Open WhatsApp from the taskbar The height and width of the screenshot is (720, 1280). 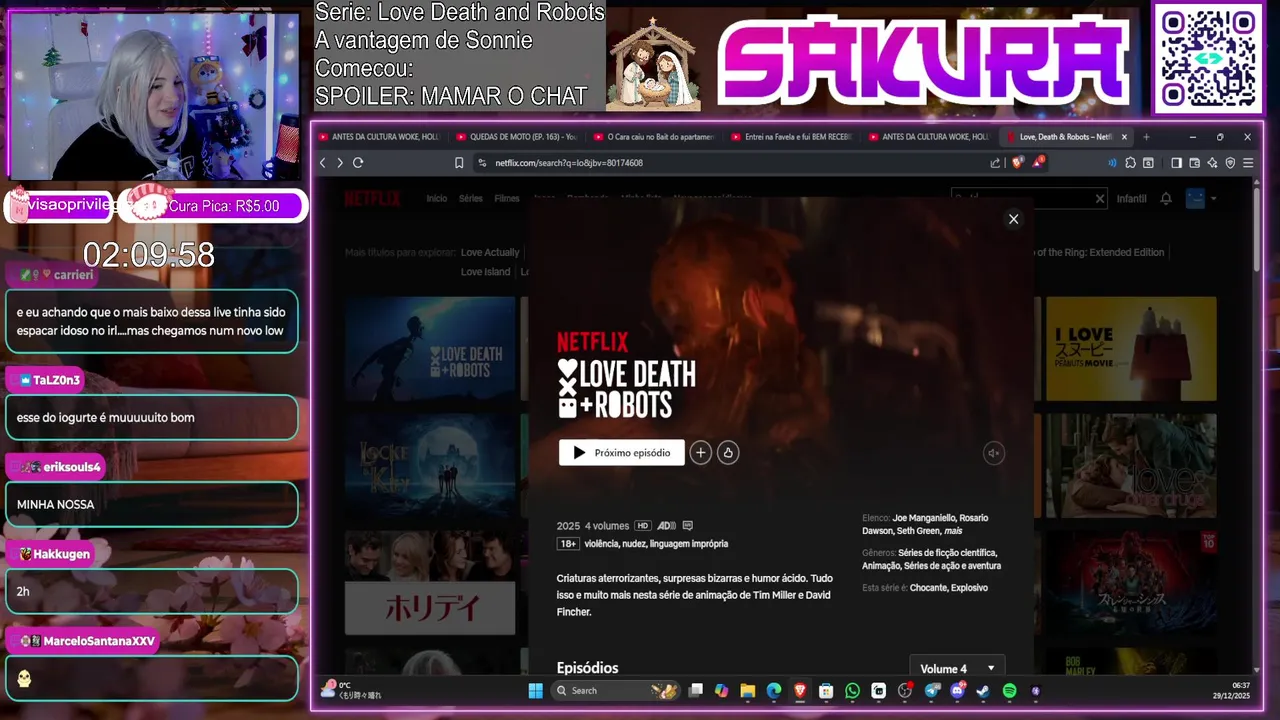[852, 691]
